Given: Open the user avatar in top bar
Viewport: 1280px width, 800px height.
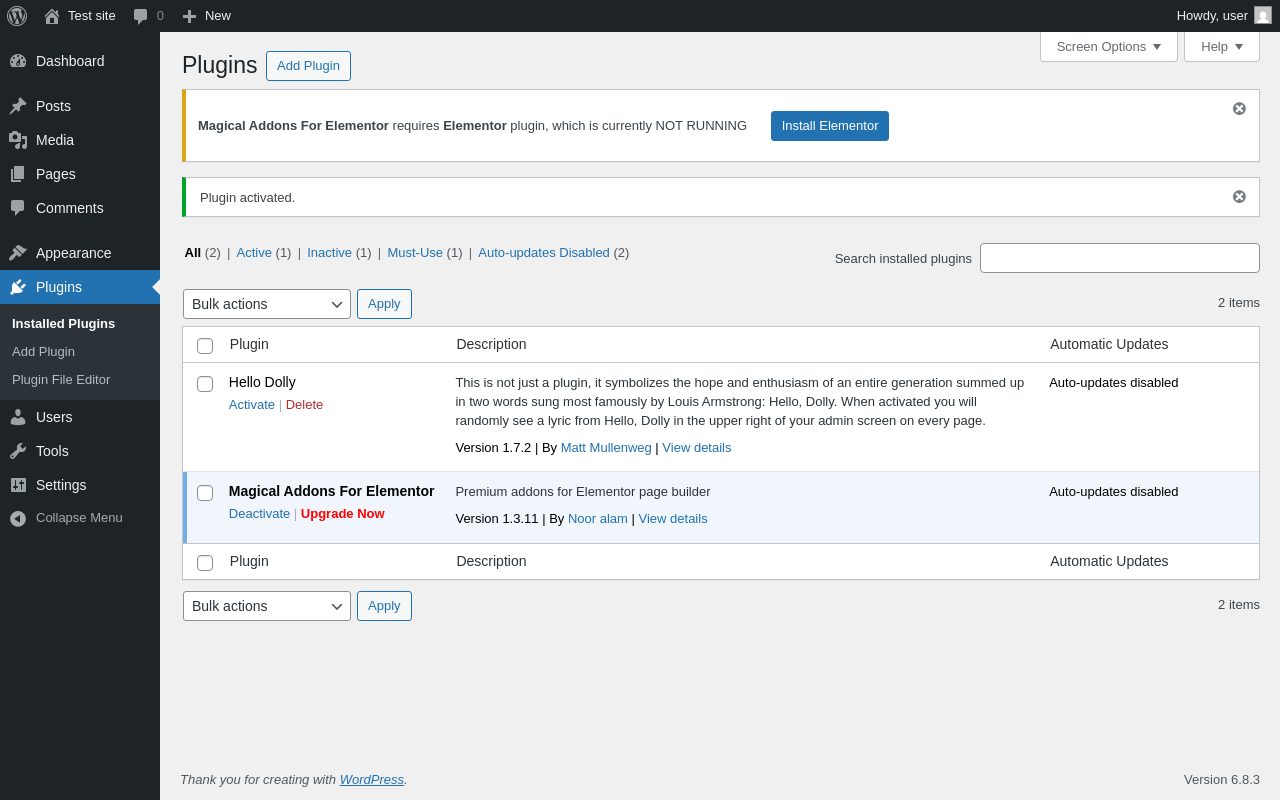Looking at the screenshot, I should [x=1263, y=15].
